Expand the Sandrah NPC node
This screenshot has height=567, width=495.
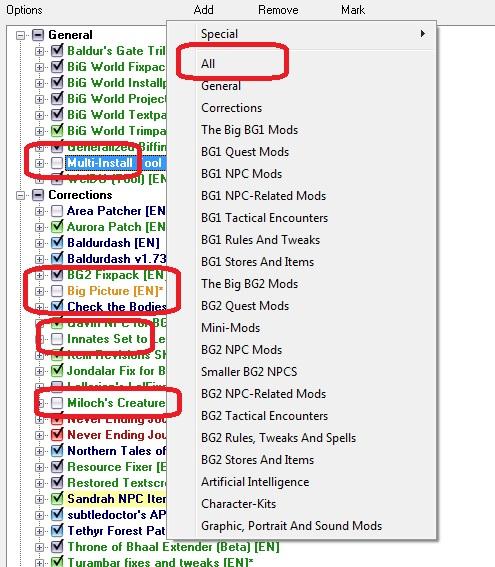[x=39, y=500]
